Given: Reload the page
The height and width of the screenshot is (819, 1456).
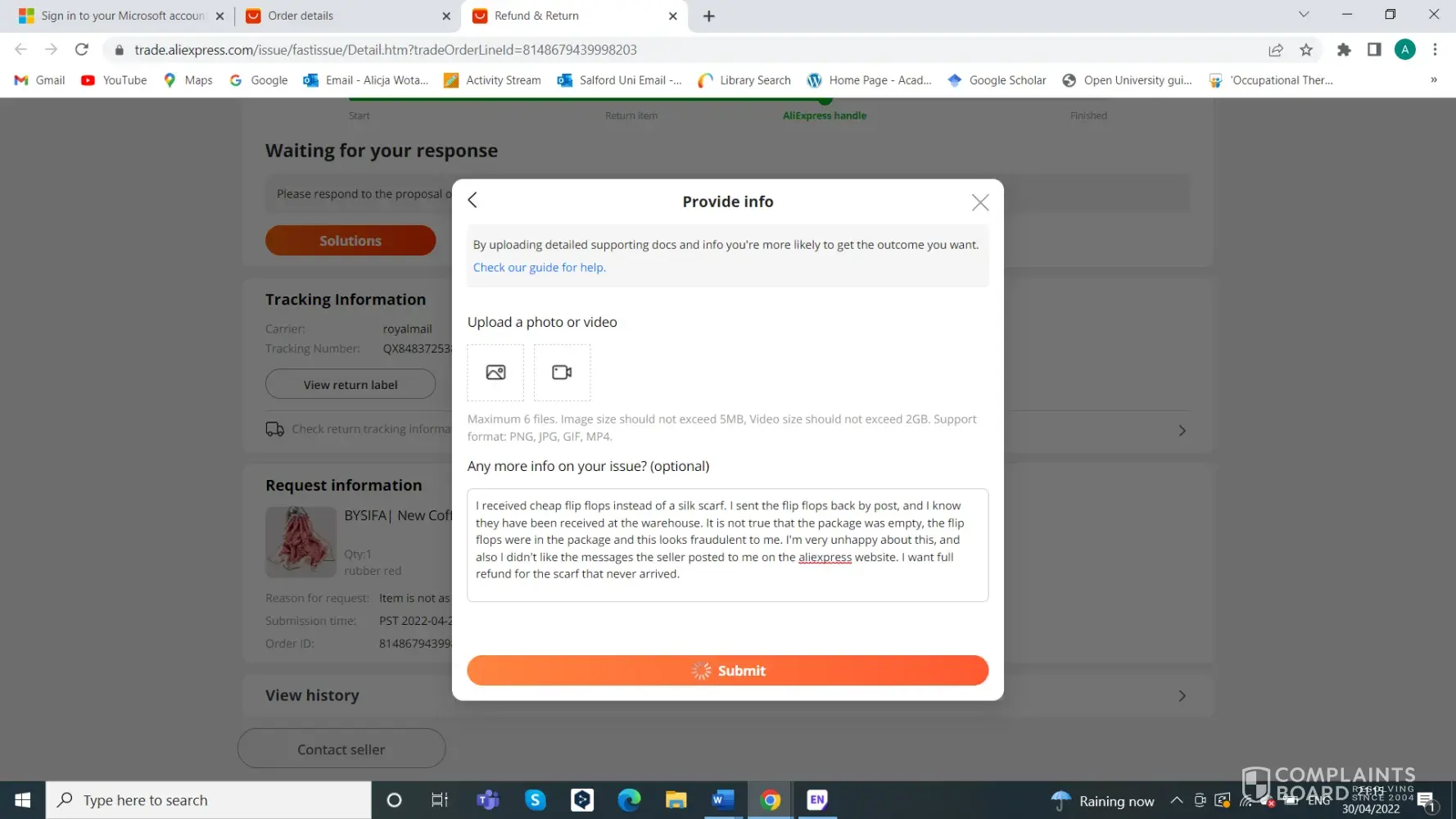Looking at the screenshot, I should pos(82,50).
